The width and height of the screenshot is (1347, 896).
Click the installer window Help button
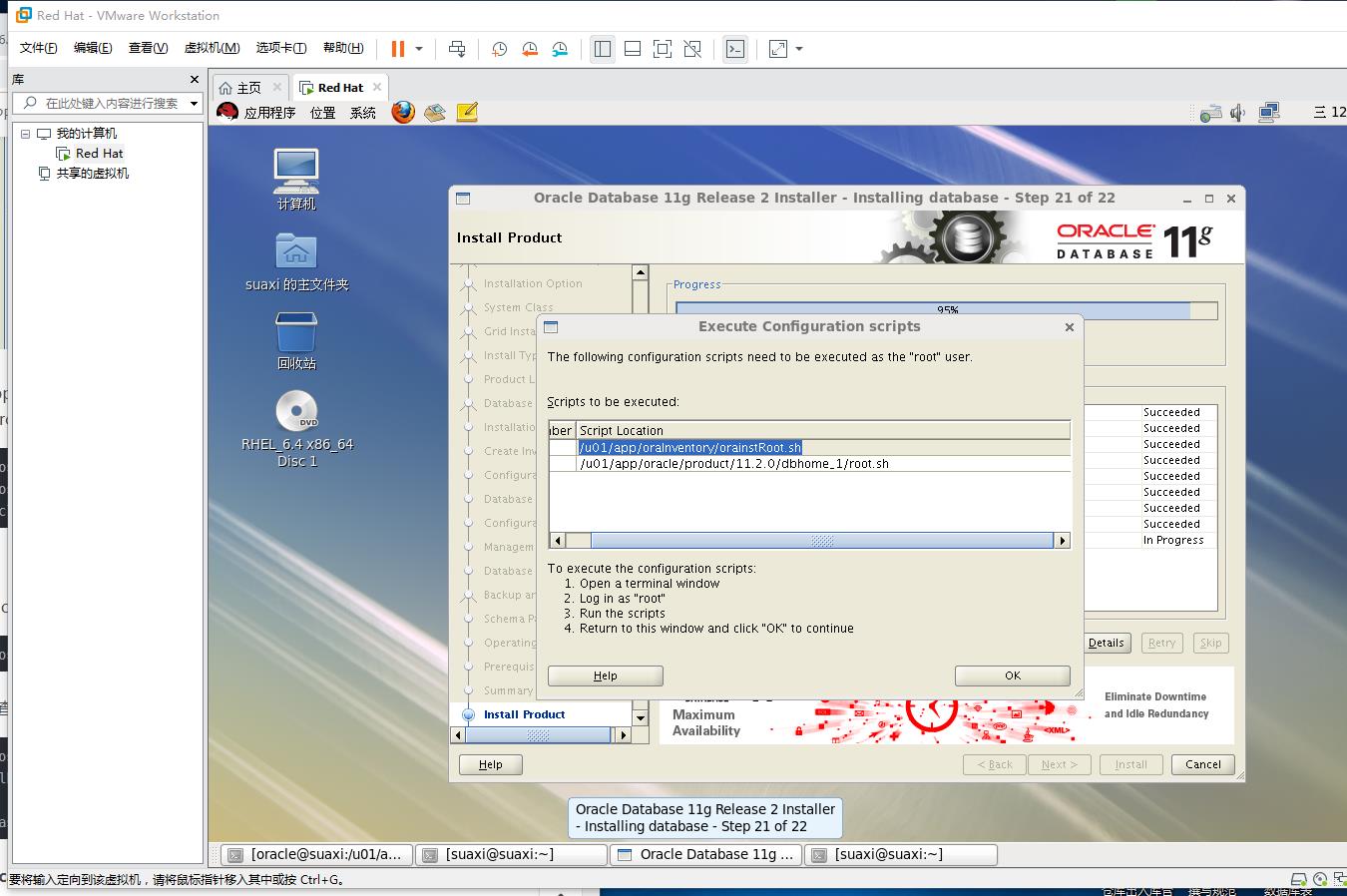(x=490, y=764)
